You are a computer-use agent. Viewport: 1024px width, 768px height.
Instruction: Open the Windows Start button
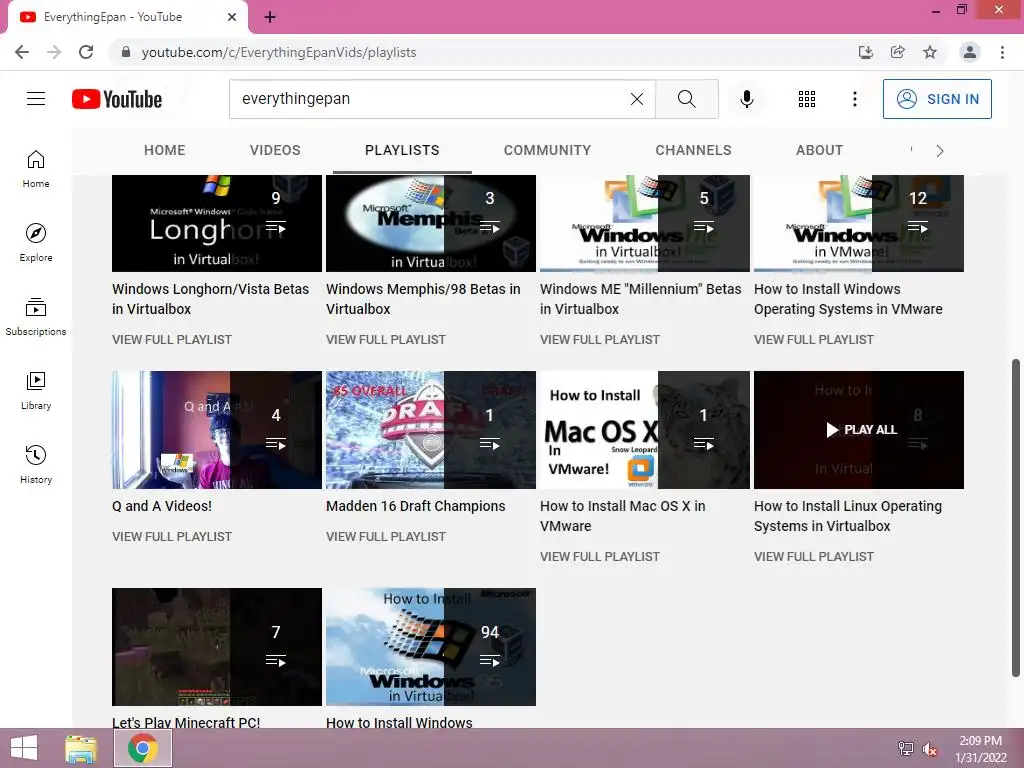click(x=24, y=748)
